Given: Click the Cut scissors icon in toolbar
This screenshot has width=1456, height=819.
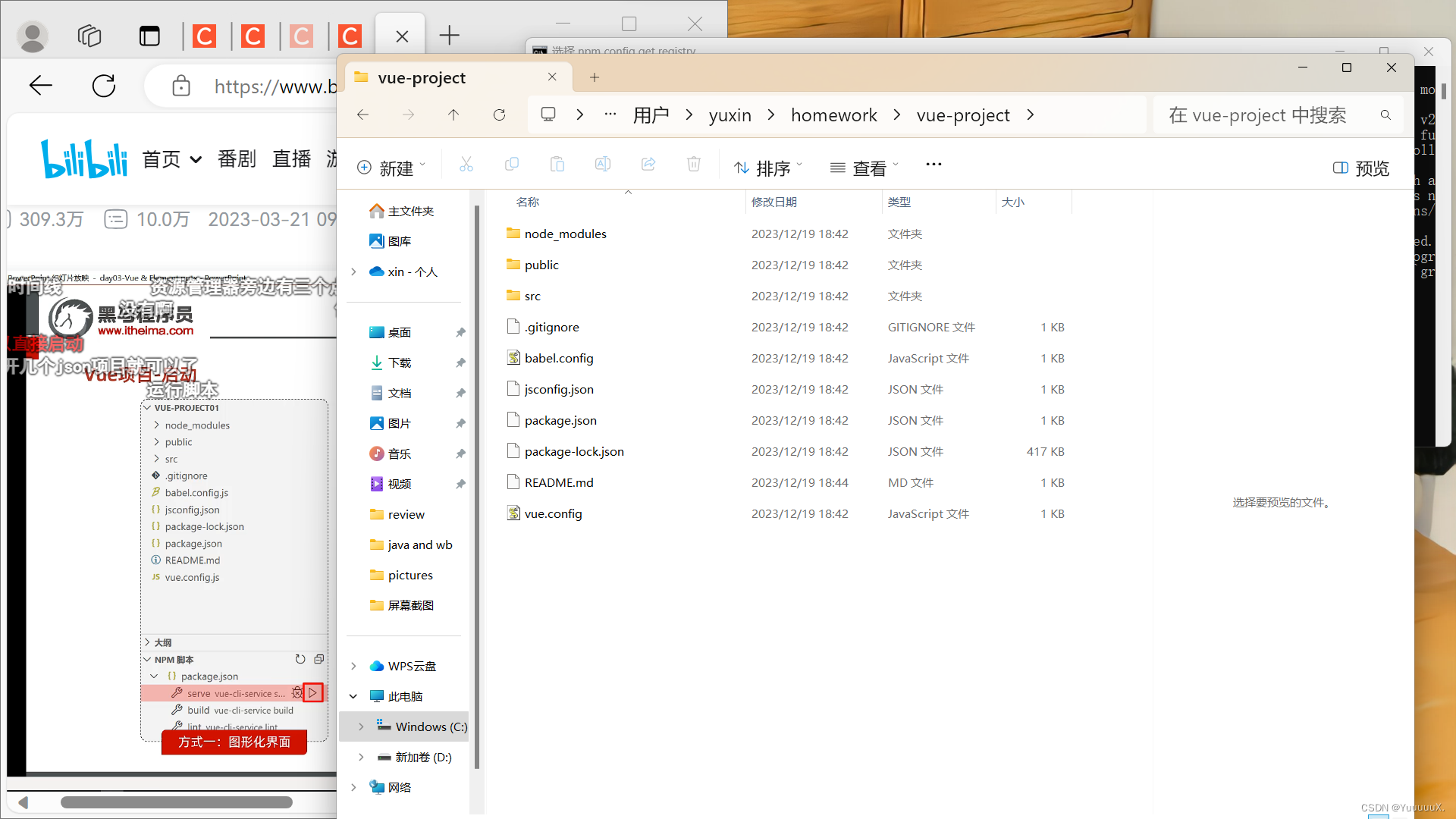Looking at the screenshot, I should [x=466, y=165].
